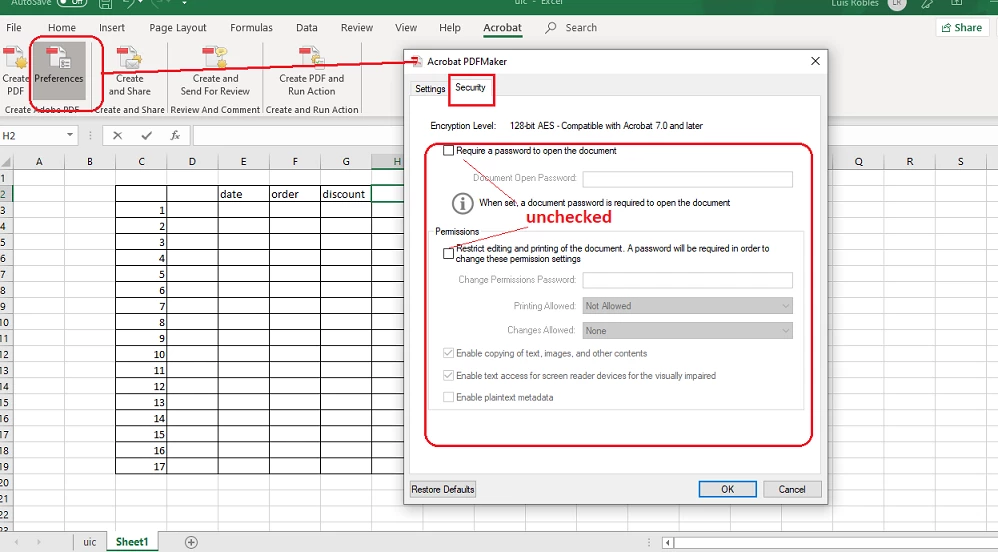
Task: Open the View ribbon tab
Action: pyautogui.click(x=405, y=27)
